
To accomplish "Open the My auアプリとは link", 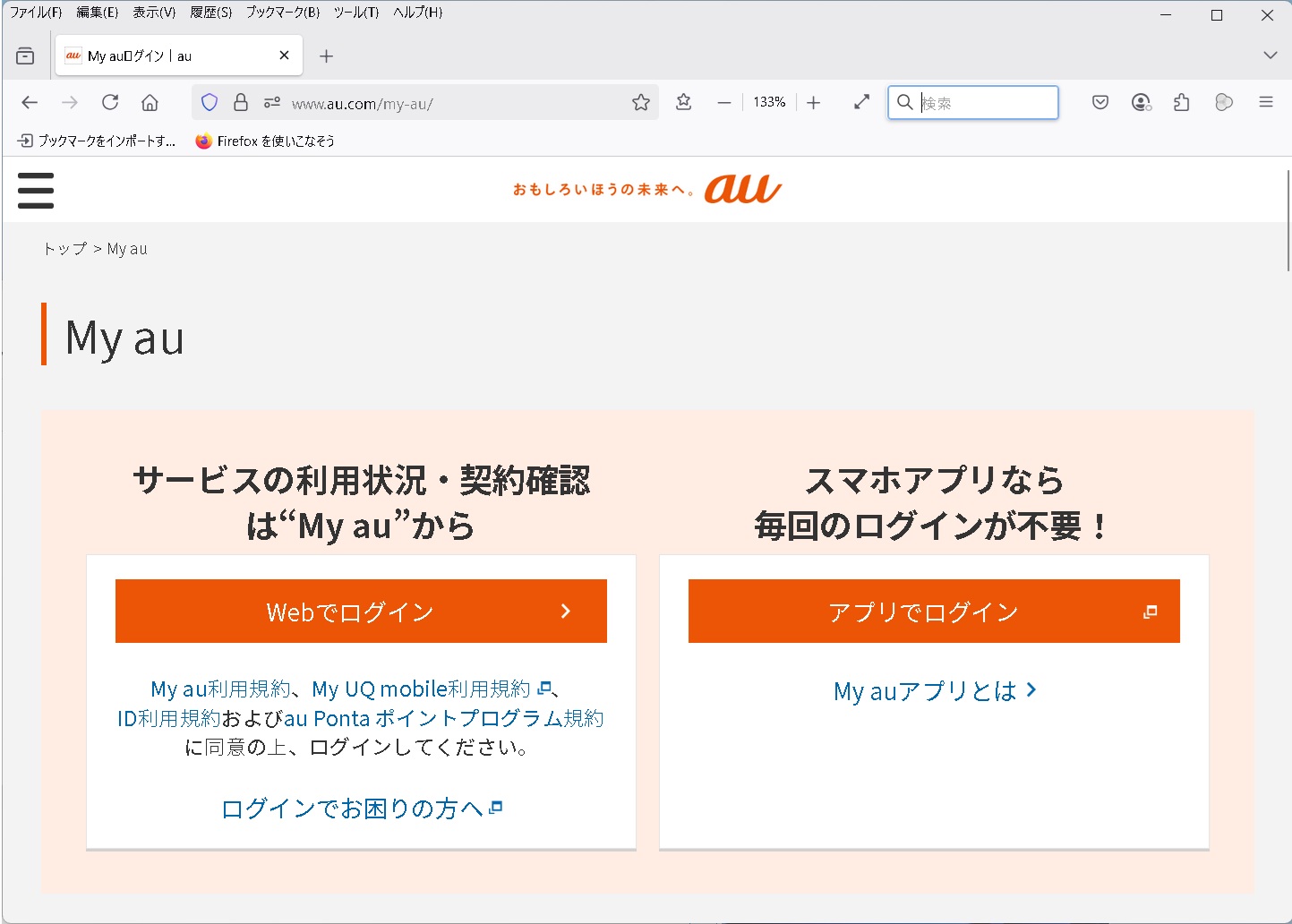I will (935, 690).
